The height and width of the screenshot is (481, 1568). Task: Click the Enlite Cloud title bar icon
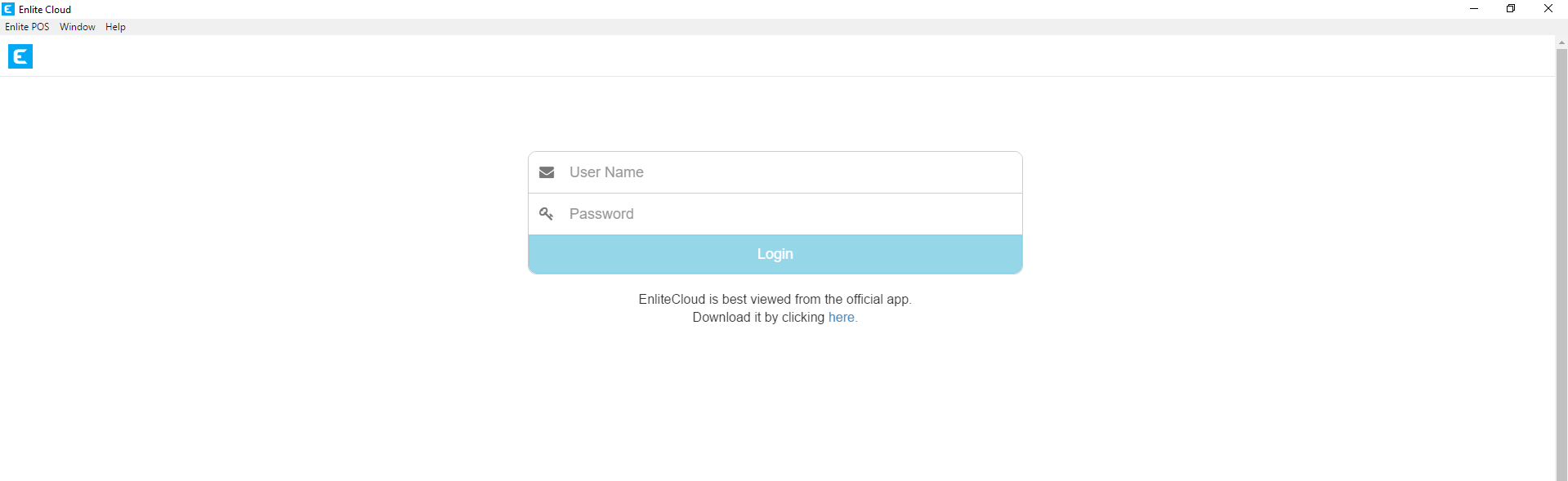[8, 9]
